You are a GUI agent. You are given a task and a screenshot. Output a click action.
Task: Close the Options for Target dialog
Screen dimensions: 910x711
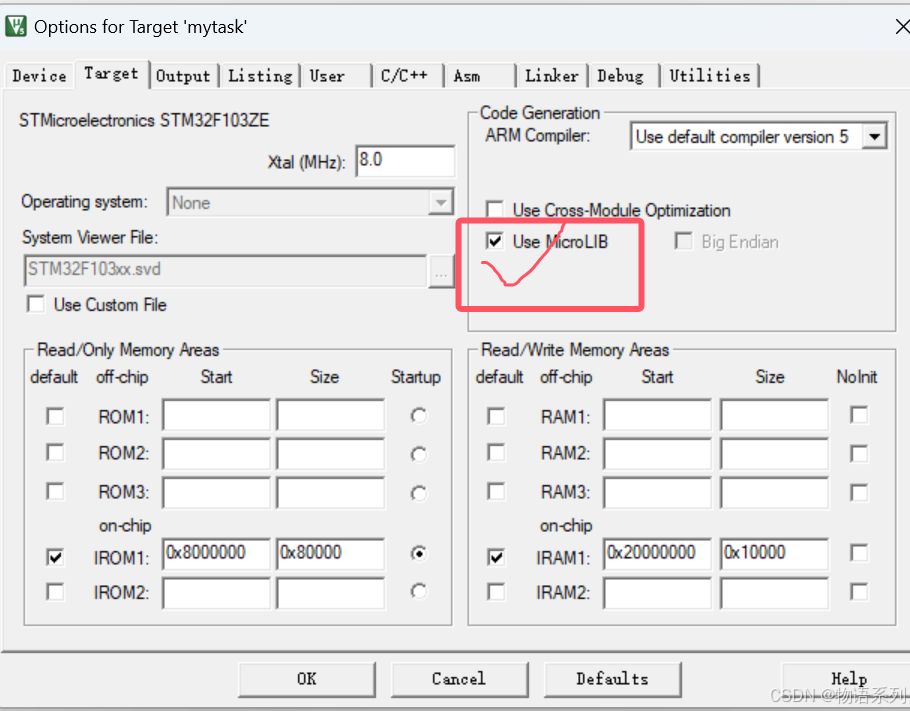point(902,27)
